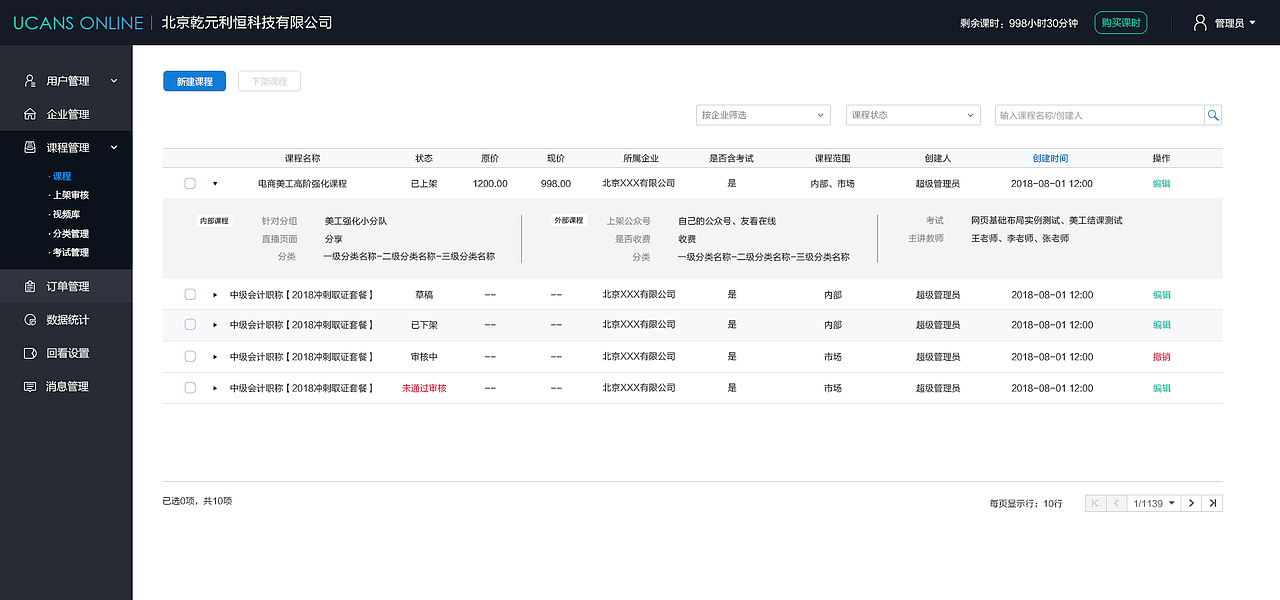Click the 新建课程 button

(x=194, y=81)
